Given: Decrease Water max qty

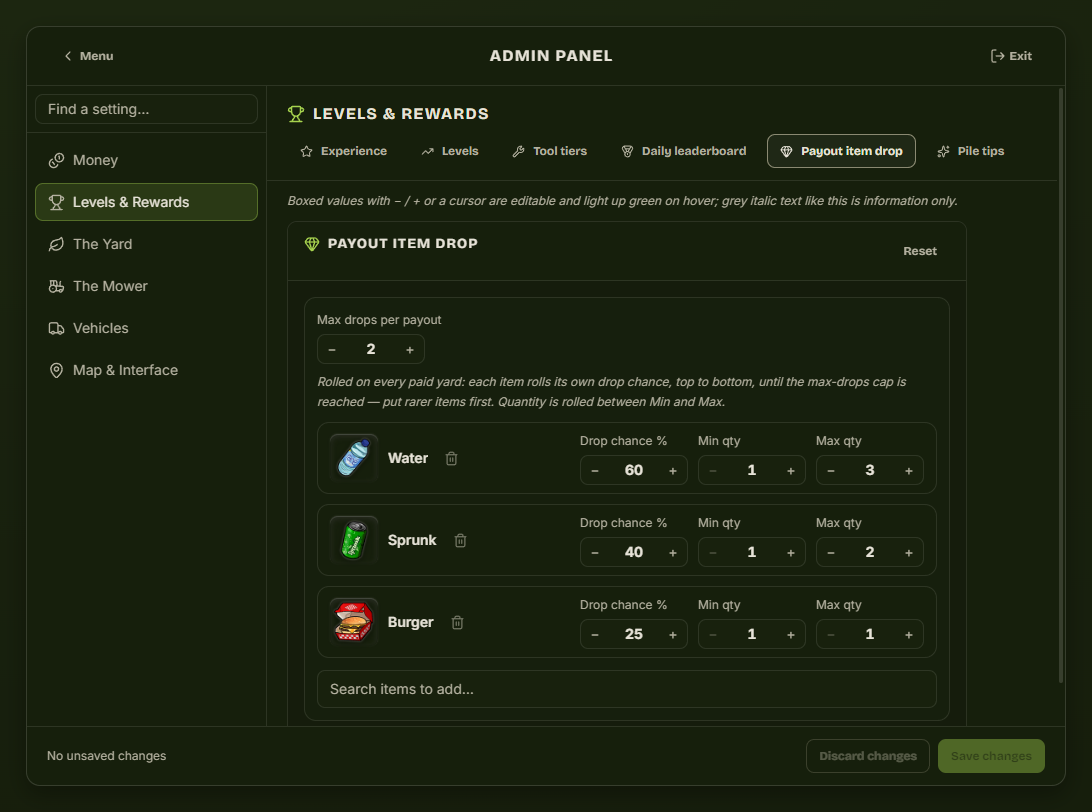Looking at the screenshot, I should (831, 471).
